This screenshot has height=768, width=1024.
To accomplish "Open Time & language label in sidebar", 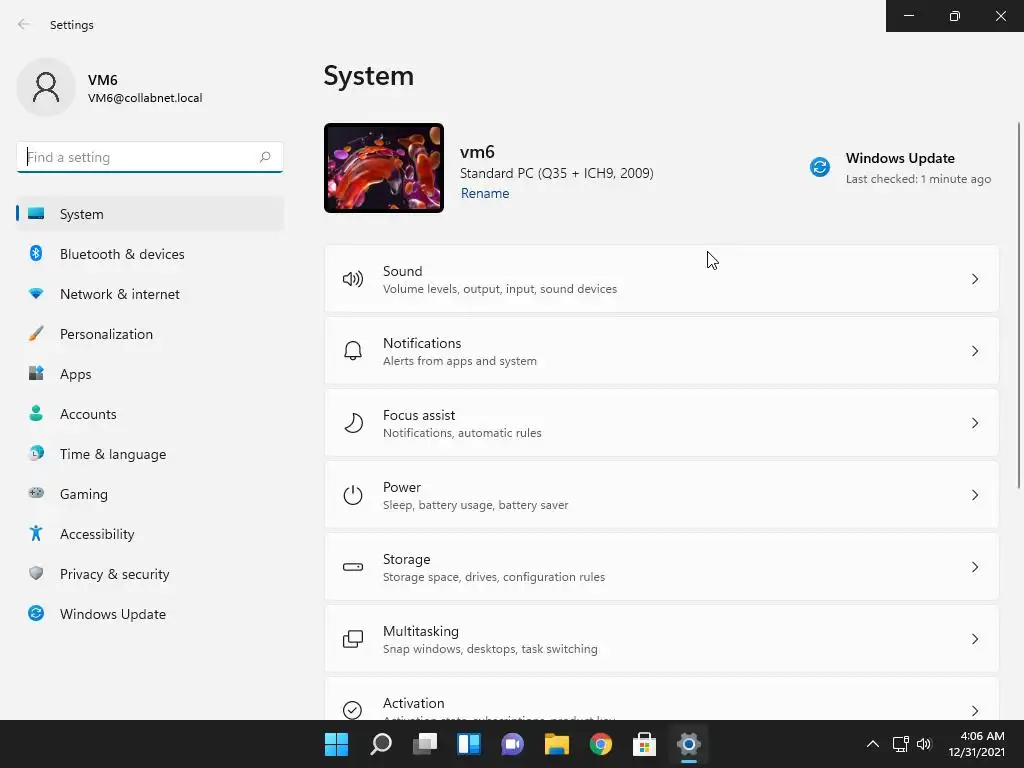I will coord(113,454).
